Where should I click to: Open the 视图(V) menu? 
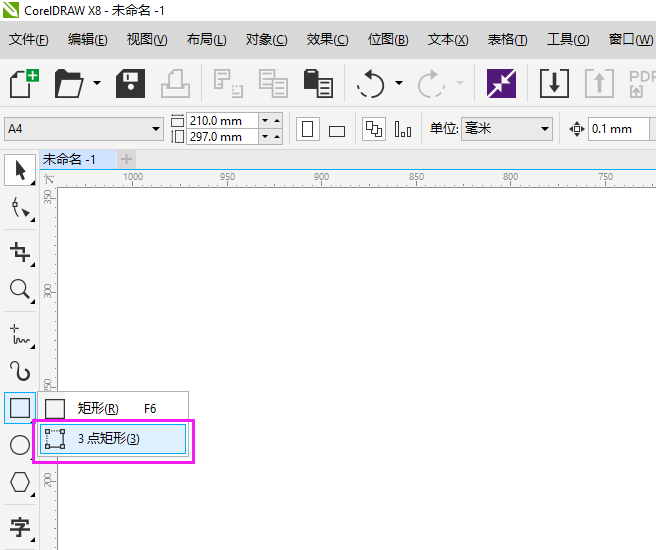147,40
